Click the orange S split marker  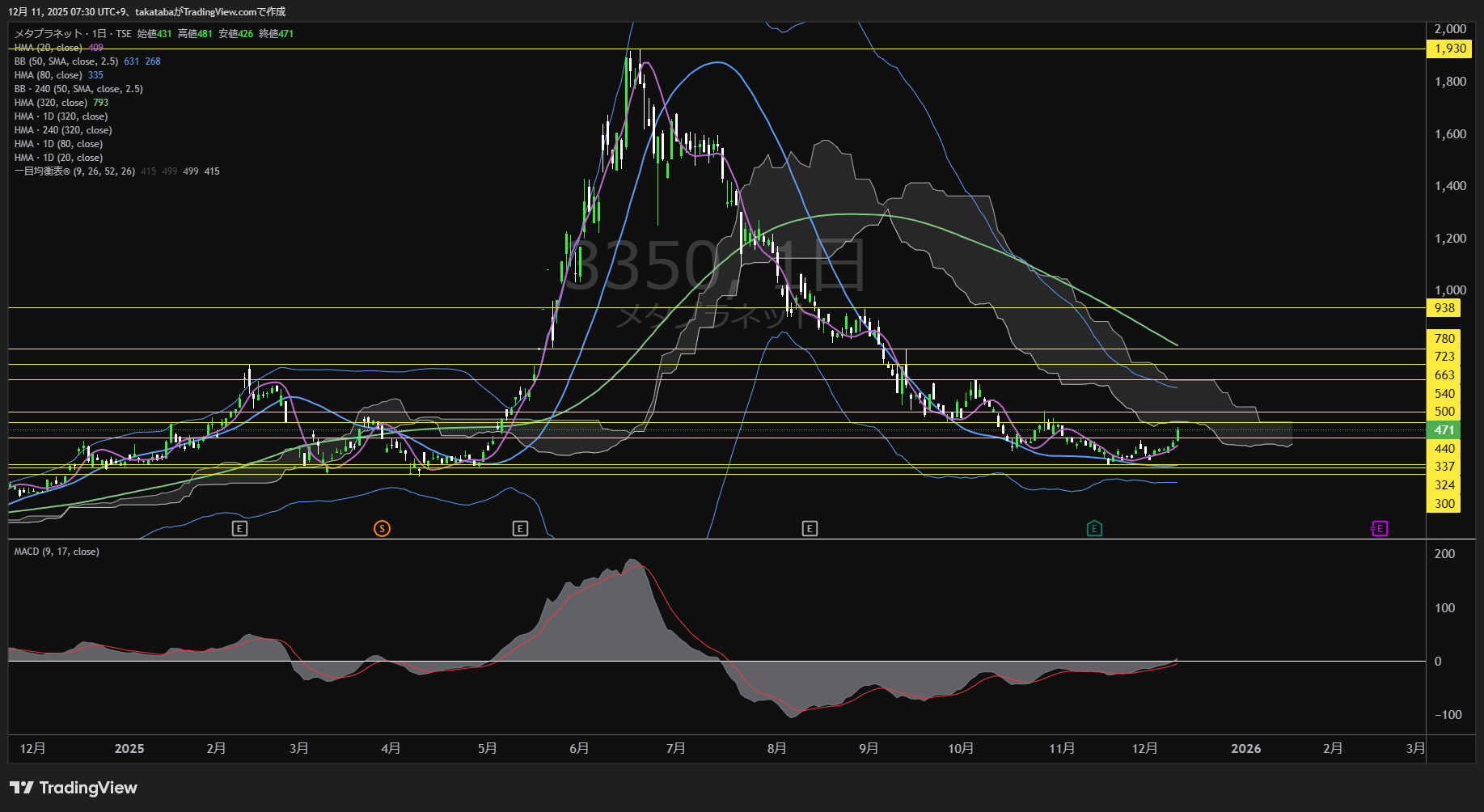(382, 529)
